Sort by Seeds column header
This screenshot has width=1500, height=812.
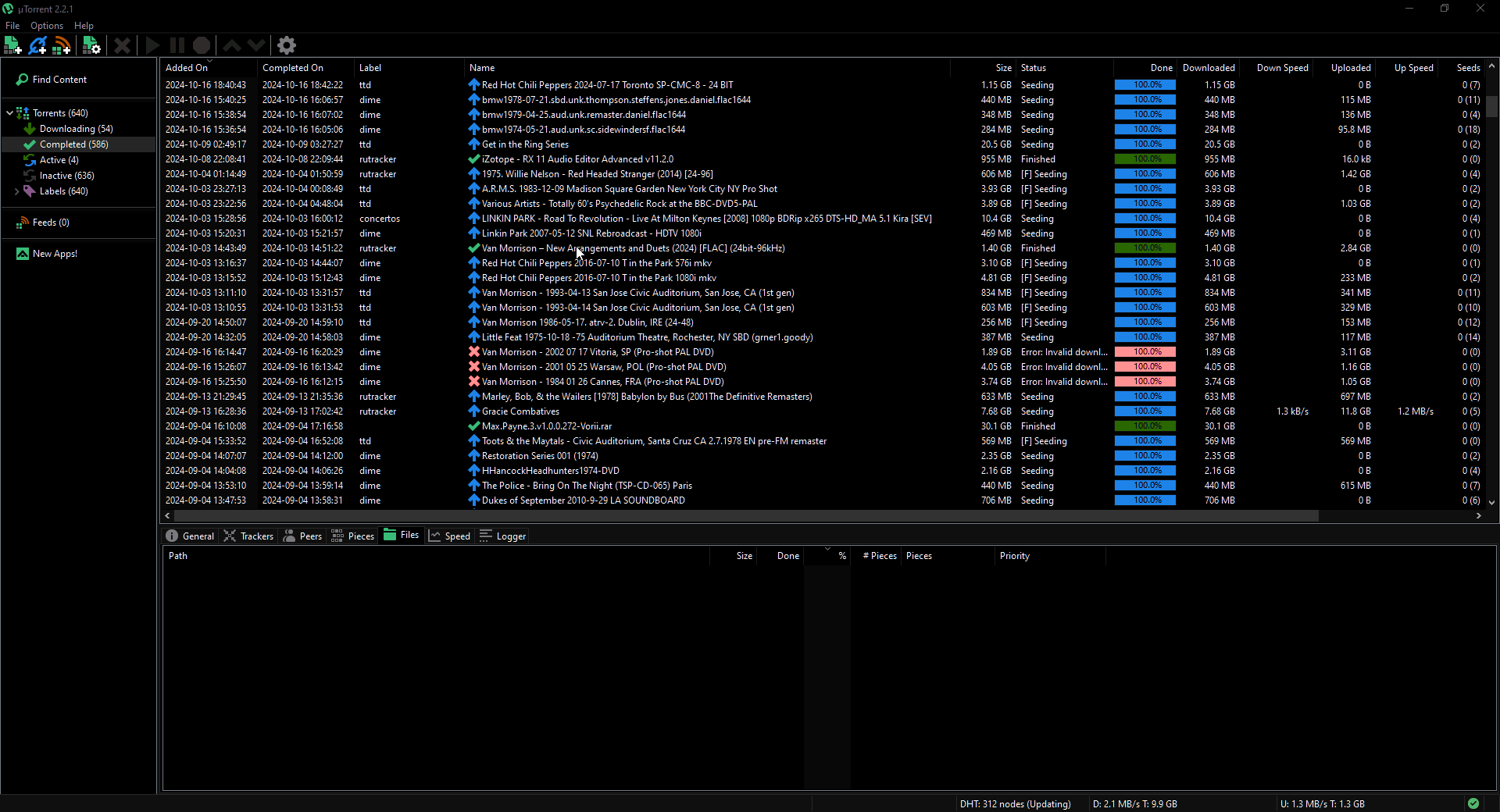tap(1461, 68)
